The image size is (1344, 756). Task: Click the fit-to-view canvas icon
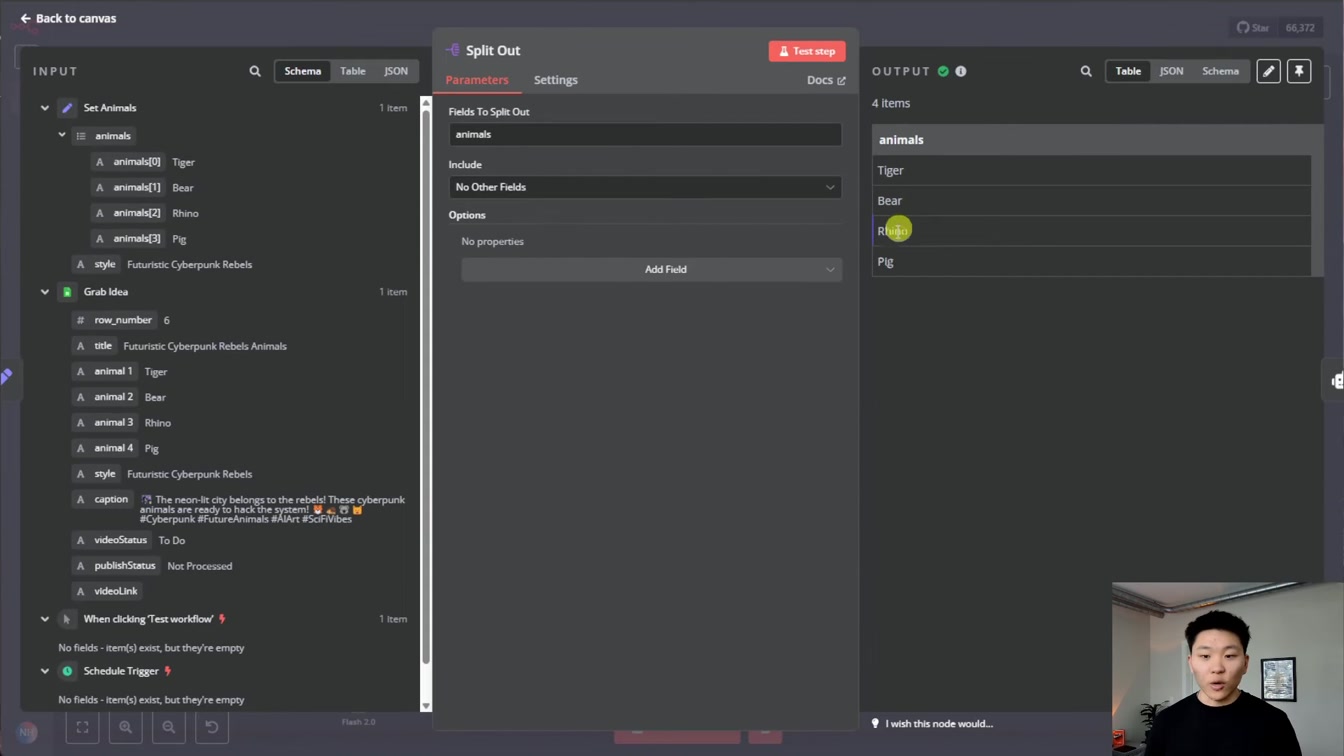83,727
